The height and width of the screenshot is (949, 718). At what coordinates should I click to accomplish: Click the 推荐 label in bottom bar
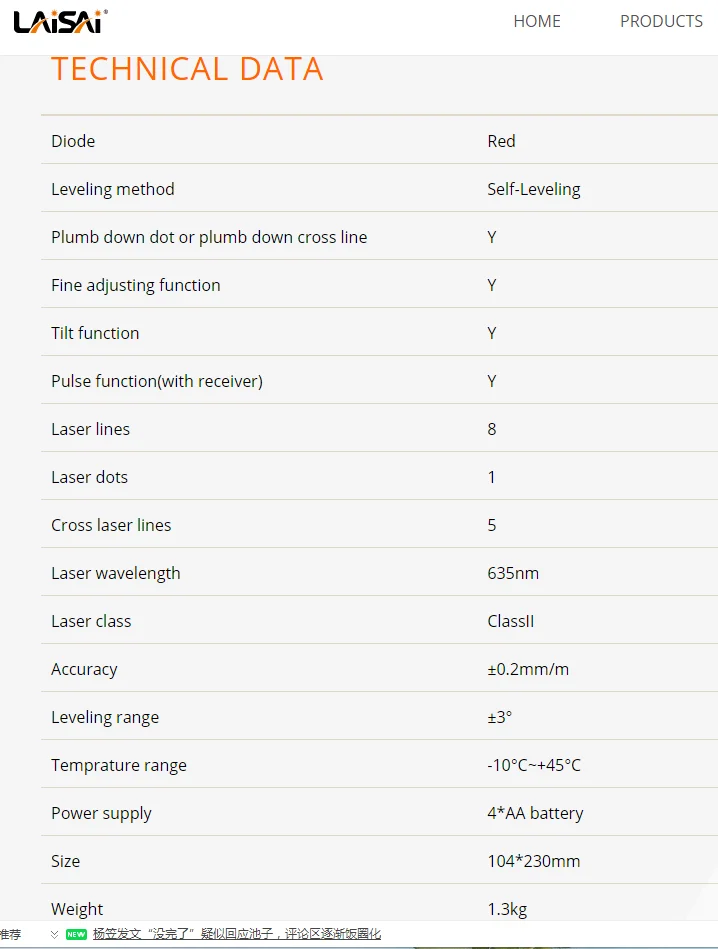[x=10, y=934]
